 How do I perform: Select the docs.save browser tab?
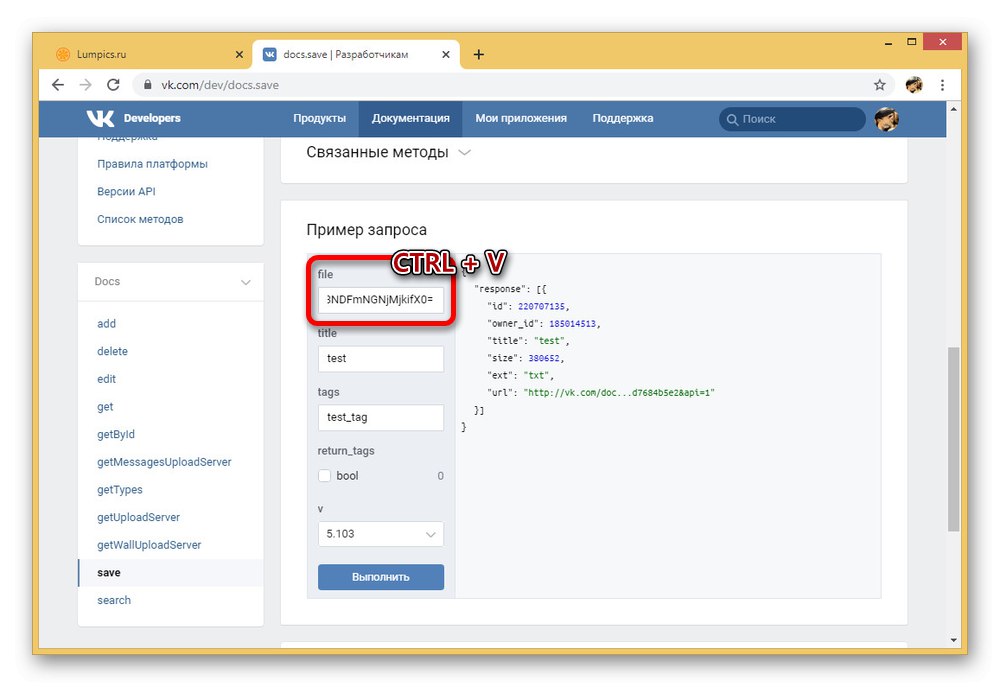tap(356, 55)
